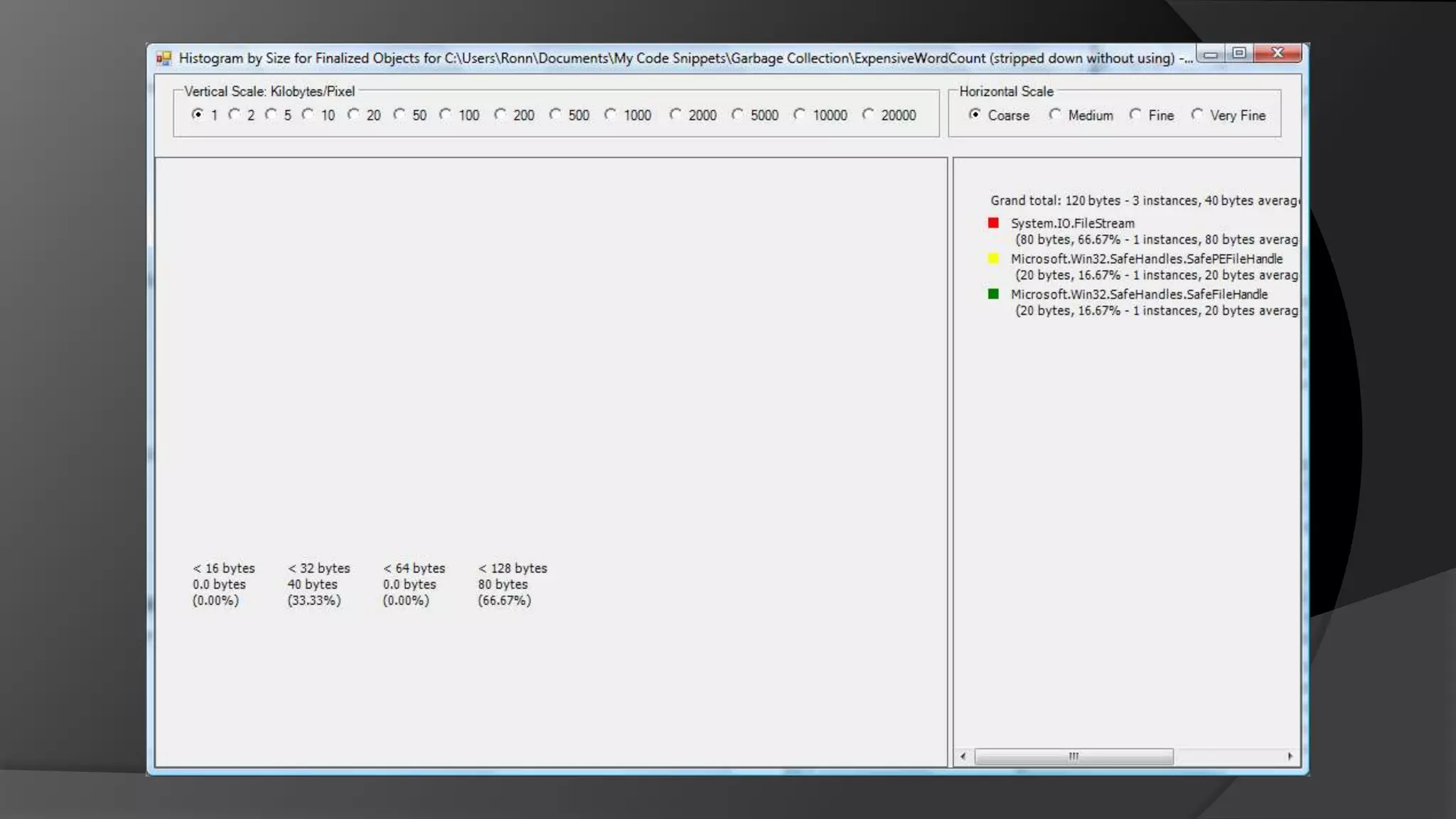Click the System.IO.FileStream legend entry text
Image resolution: width=1456 pixels, height=819 pixels.
coord(1072,223)
